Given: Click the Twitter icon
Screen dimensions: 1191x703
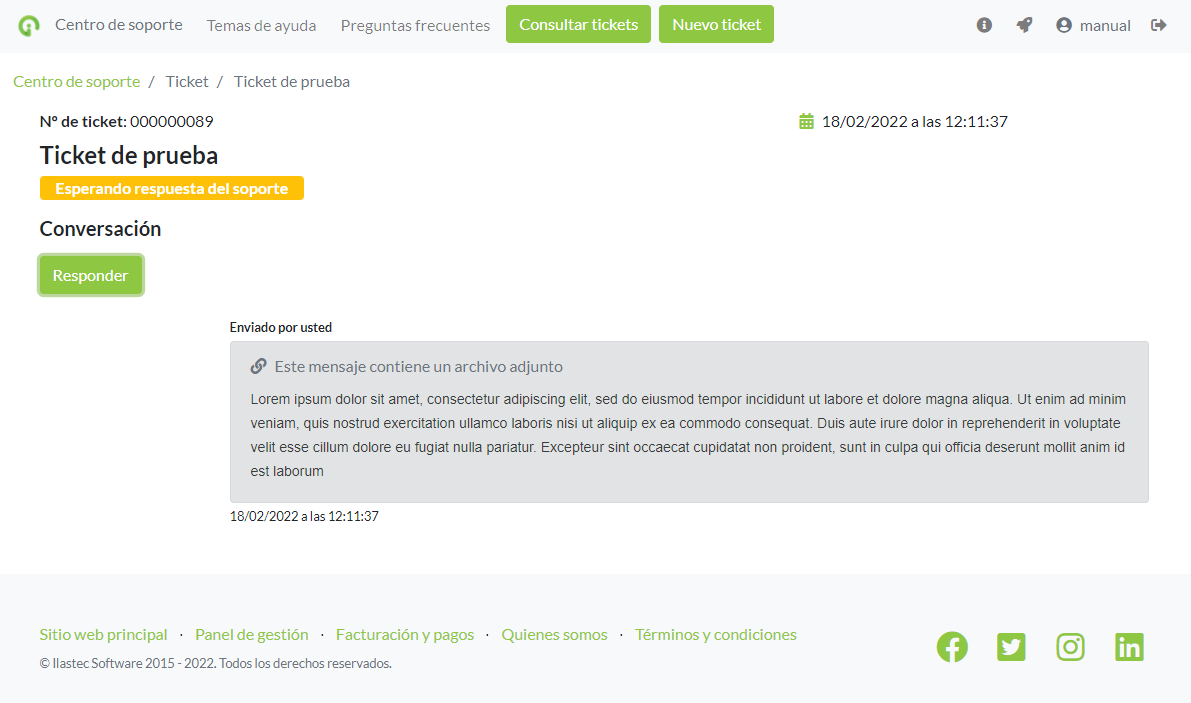Looking at the screenshot, I should [x=1011, y=647].
